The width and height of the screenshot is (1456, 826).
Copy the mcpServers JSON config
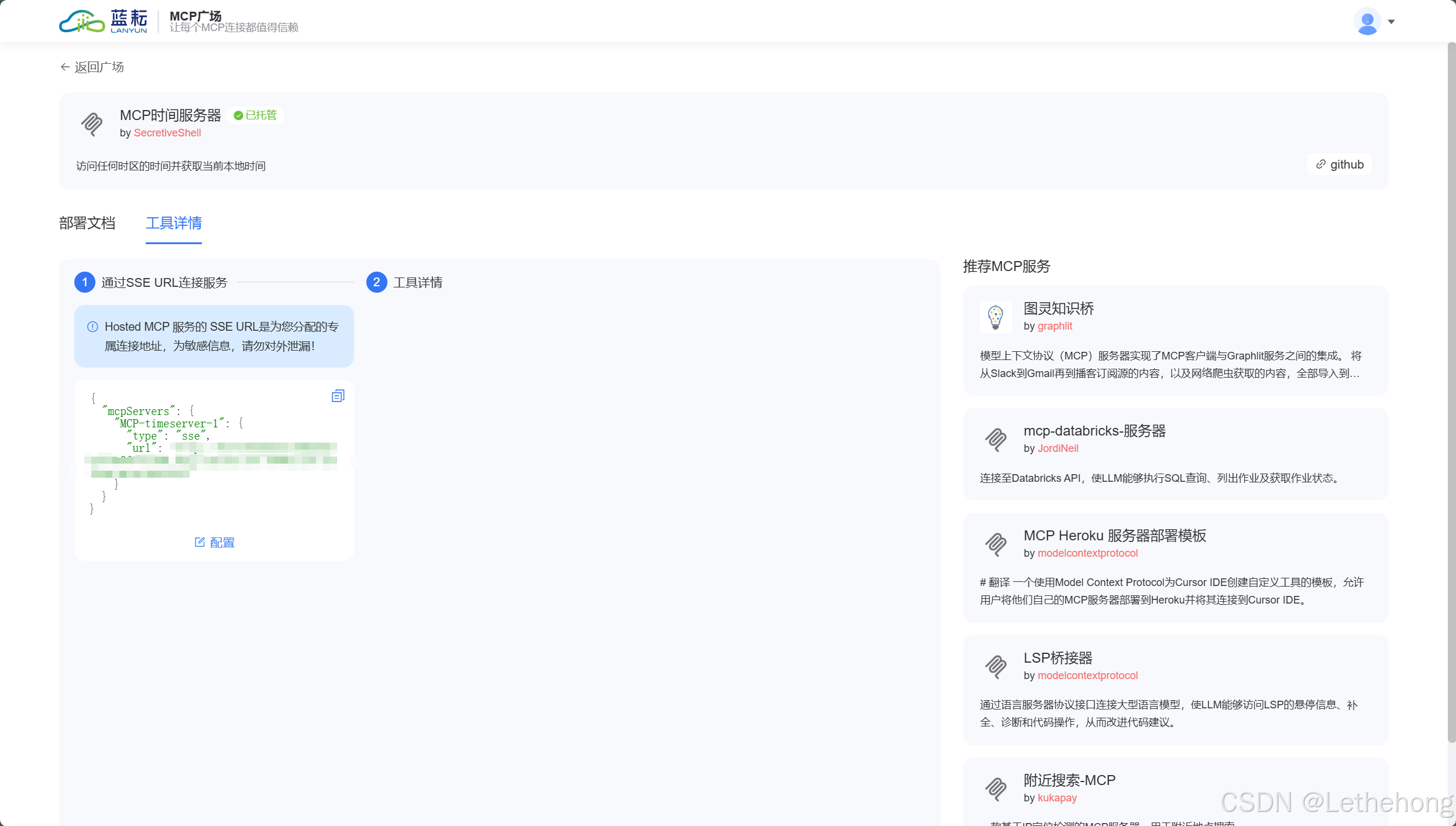coord(338,396)
